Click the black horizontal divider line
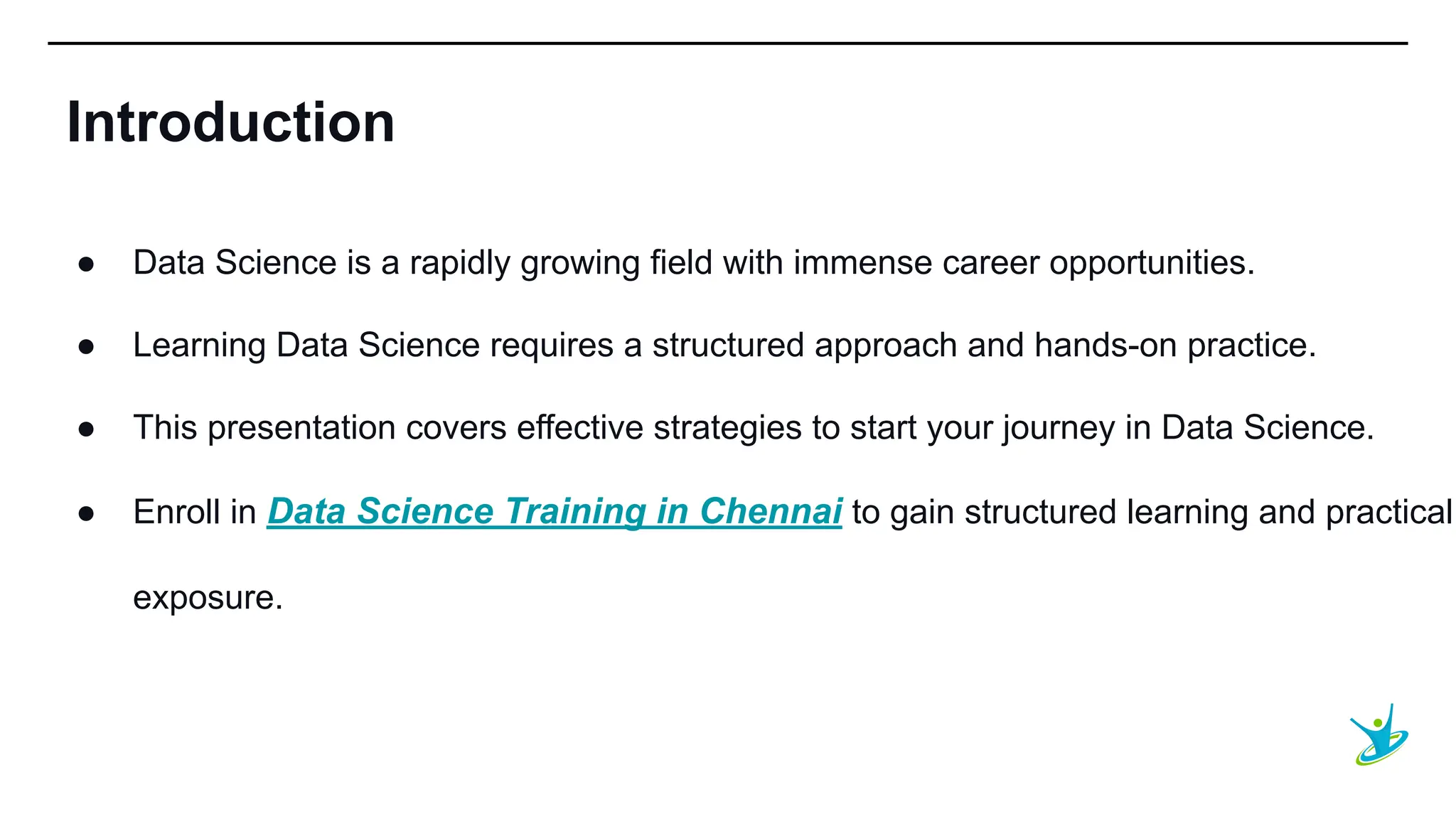This screenshot has height=819, width=1456. (x=728, y=43)
